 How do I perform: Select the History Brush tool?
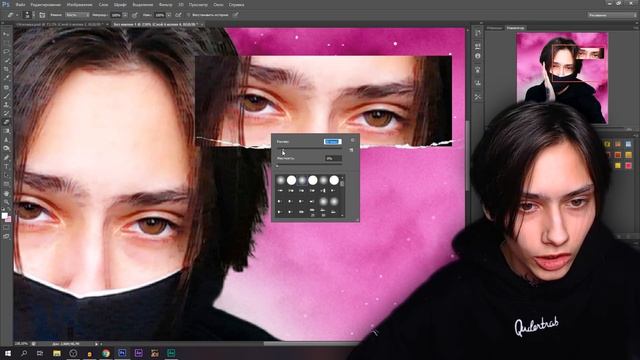pyautogui.click(x=6, y=113)
